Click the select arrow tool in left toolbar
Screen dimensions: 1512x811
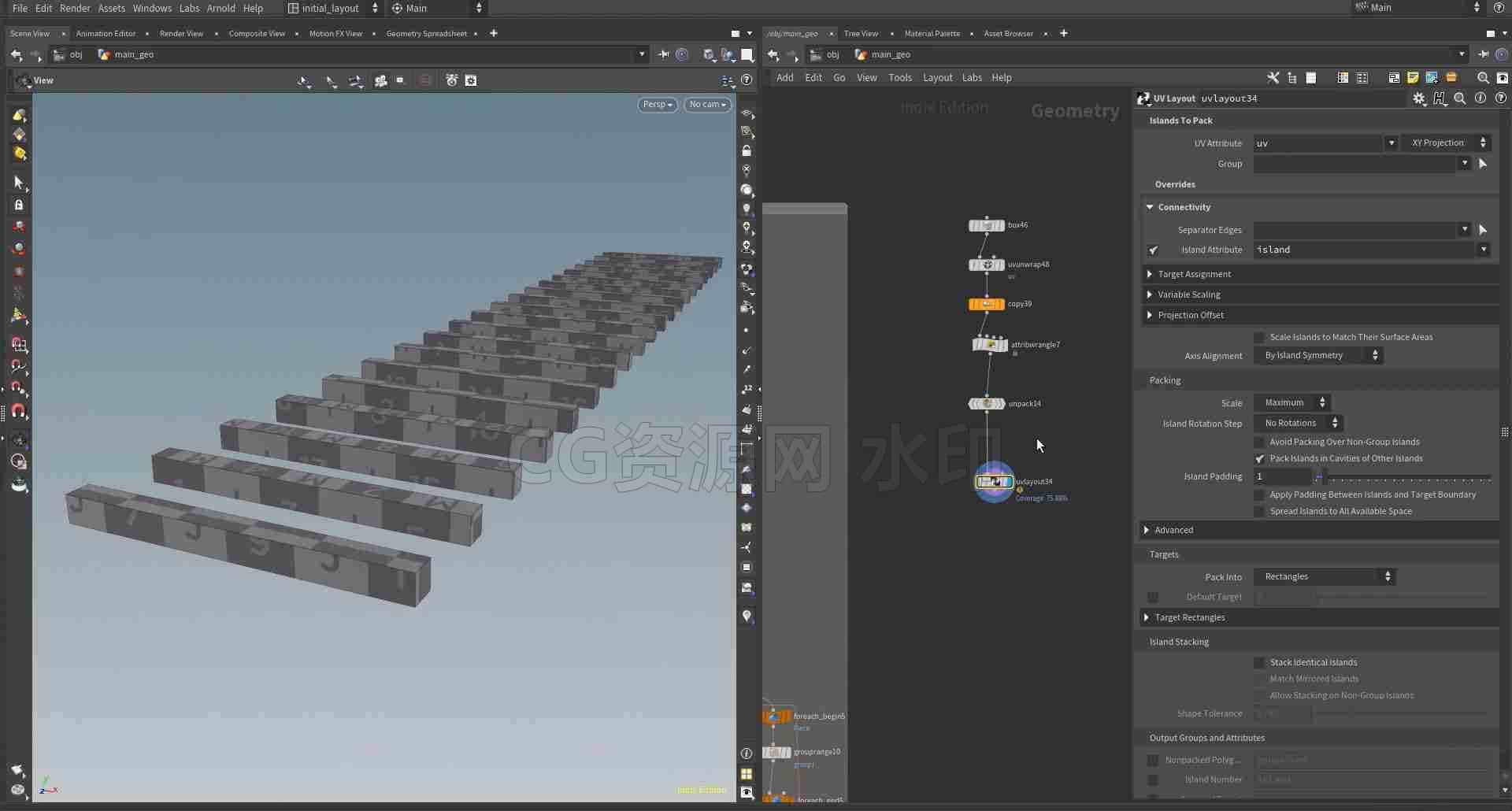coord(19,183)
